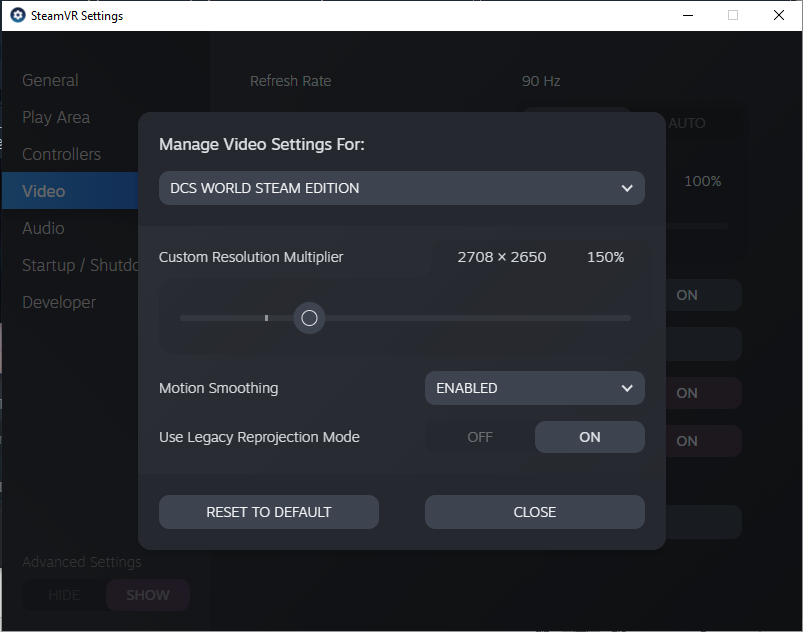Click the Custom Resolution Multiplier label

(x=251, y=257)
